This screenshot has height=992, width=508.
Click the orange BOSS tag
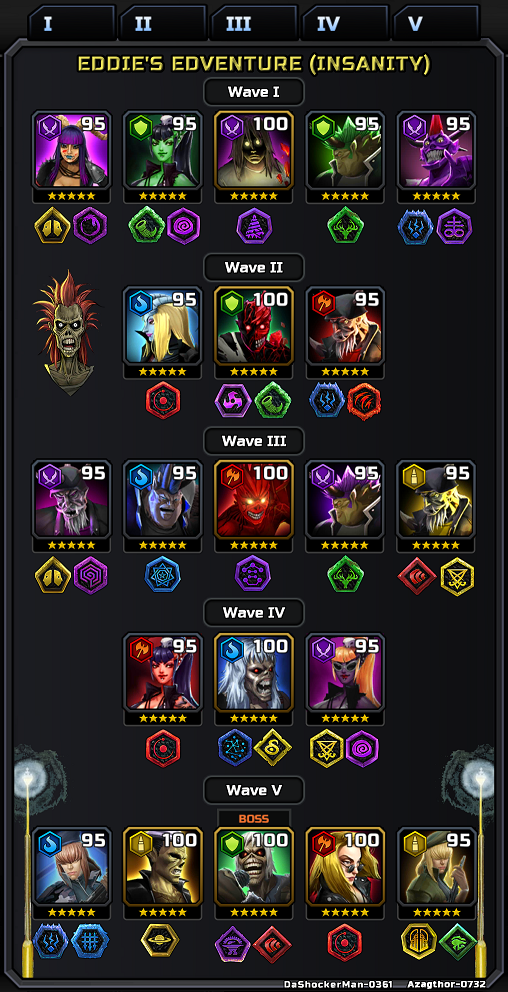[254, 818]
